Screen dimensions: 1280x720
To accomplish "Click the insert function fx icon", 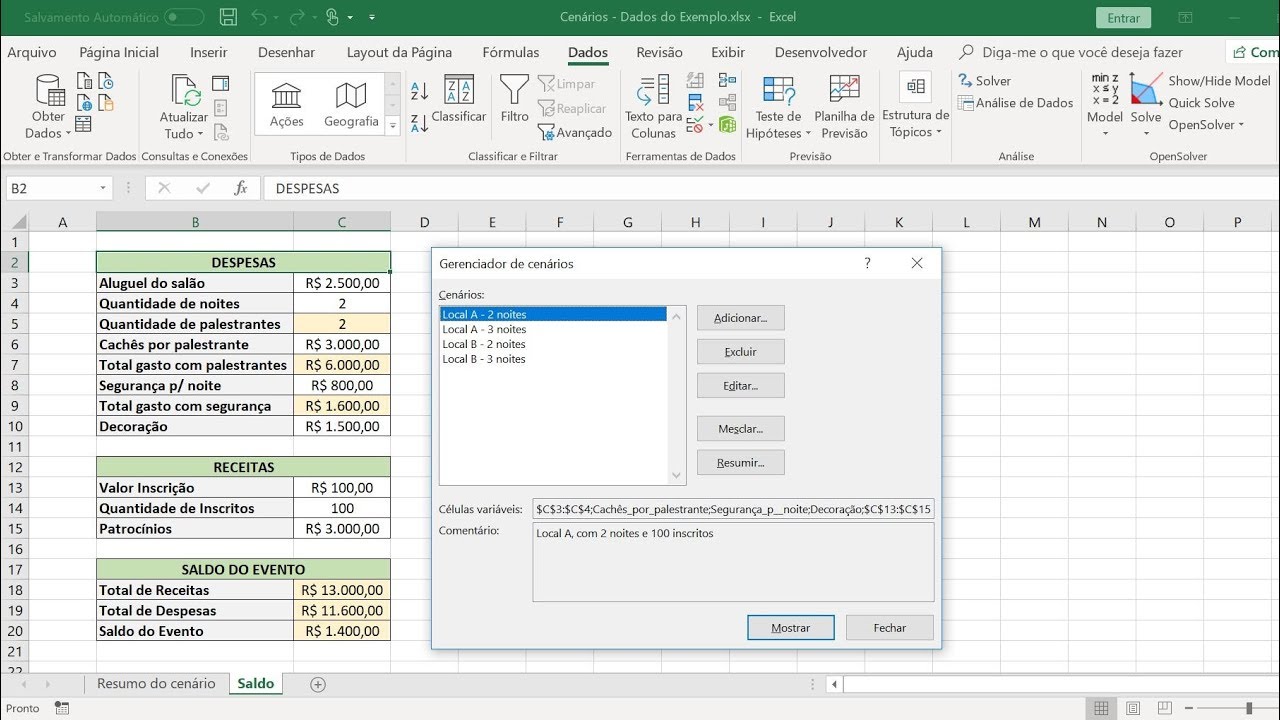I will (240, 188).
